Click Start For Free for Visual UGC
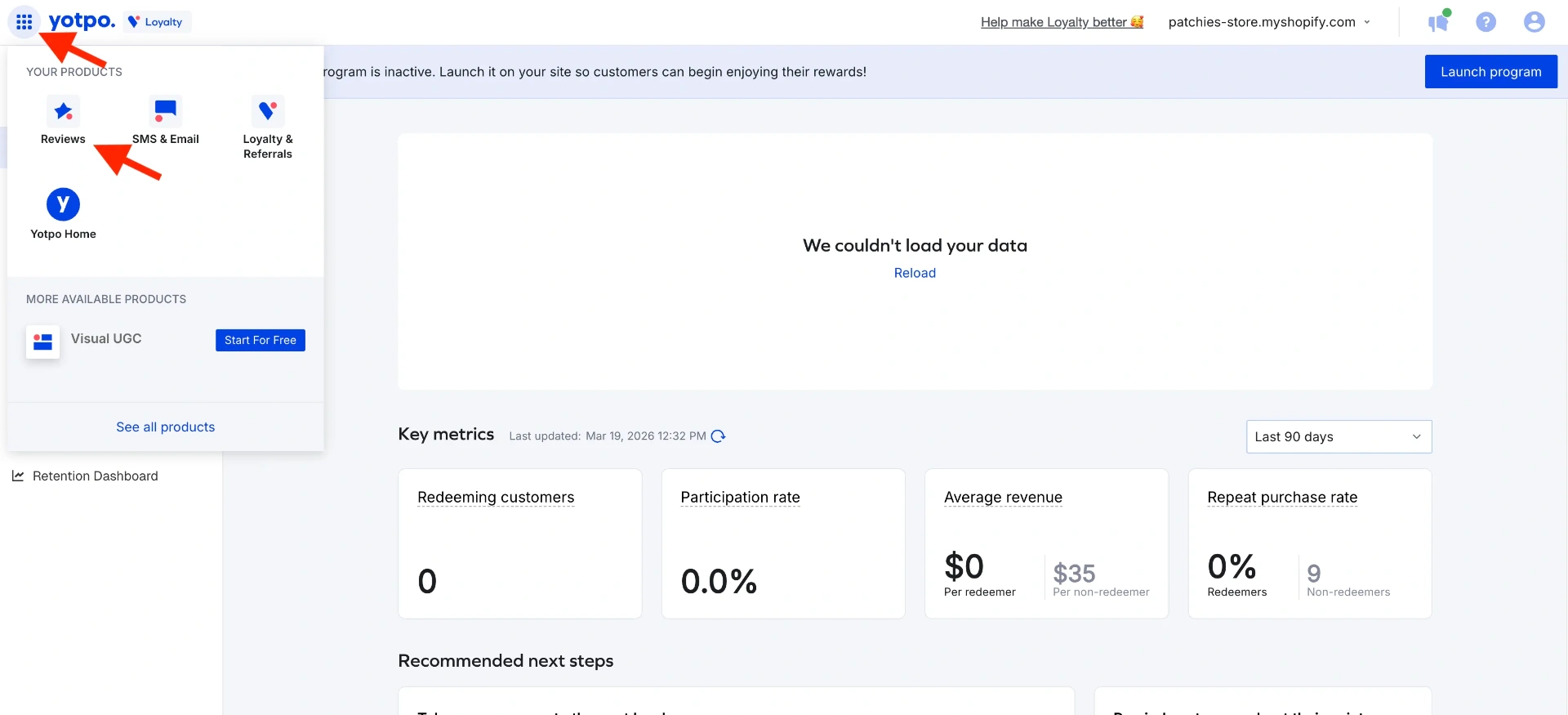1568x715 pixels. click(261, 340)
